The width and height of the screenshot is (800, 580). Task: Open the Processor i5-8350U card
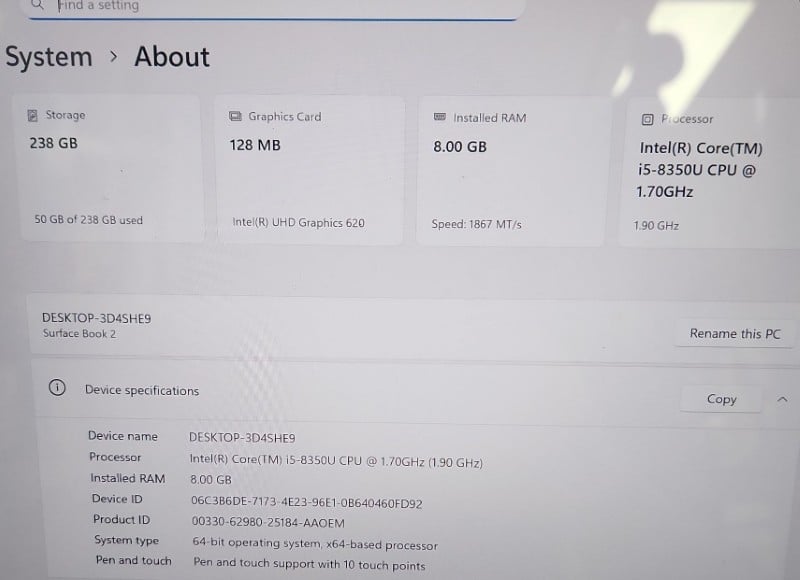[x=709, y=173]
